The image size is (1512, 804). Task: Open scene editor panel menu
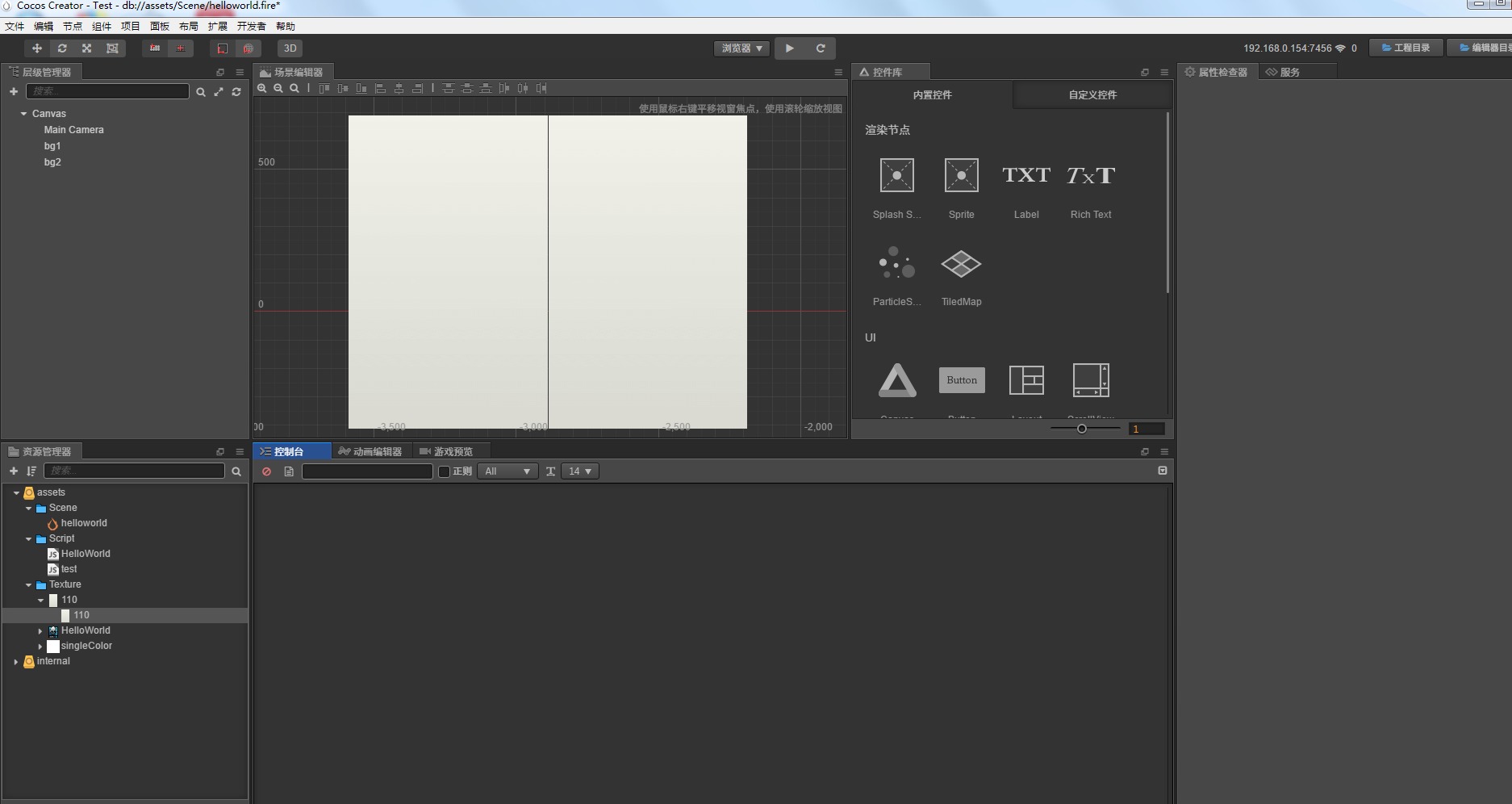838,72
